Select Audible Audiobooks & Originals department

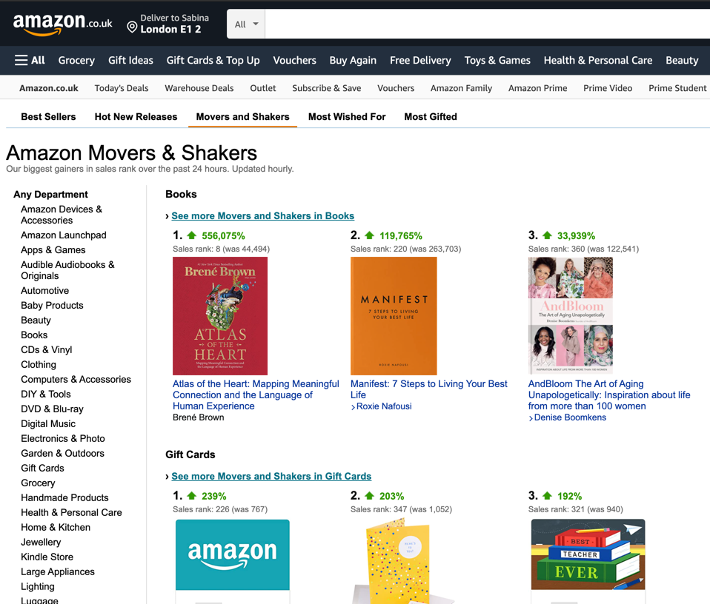pyautogui.click(x=68, y=270)
